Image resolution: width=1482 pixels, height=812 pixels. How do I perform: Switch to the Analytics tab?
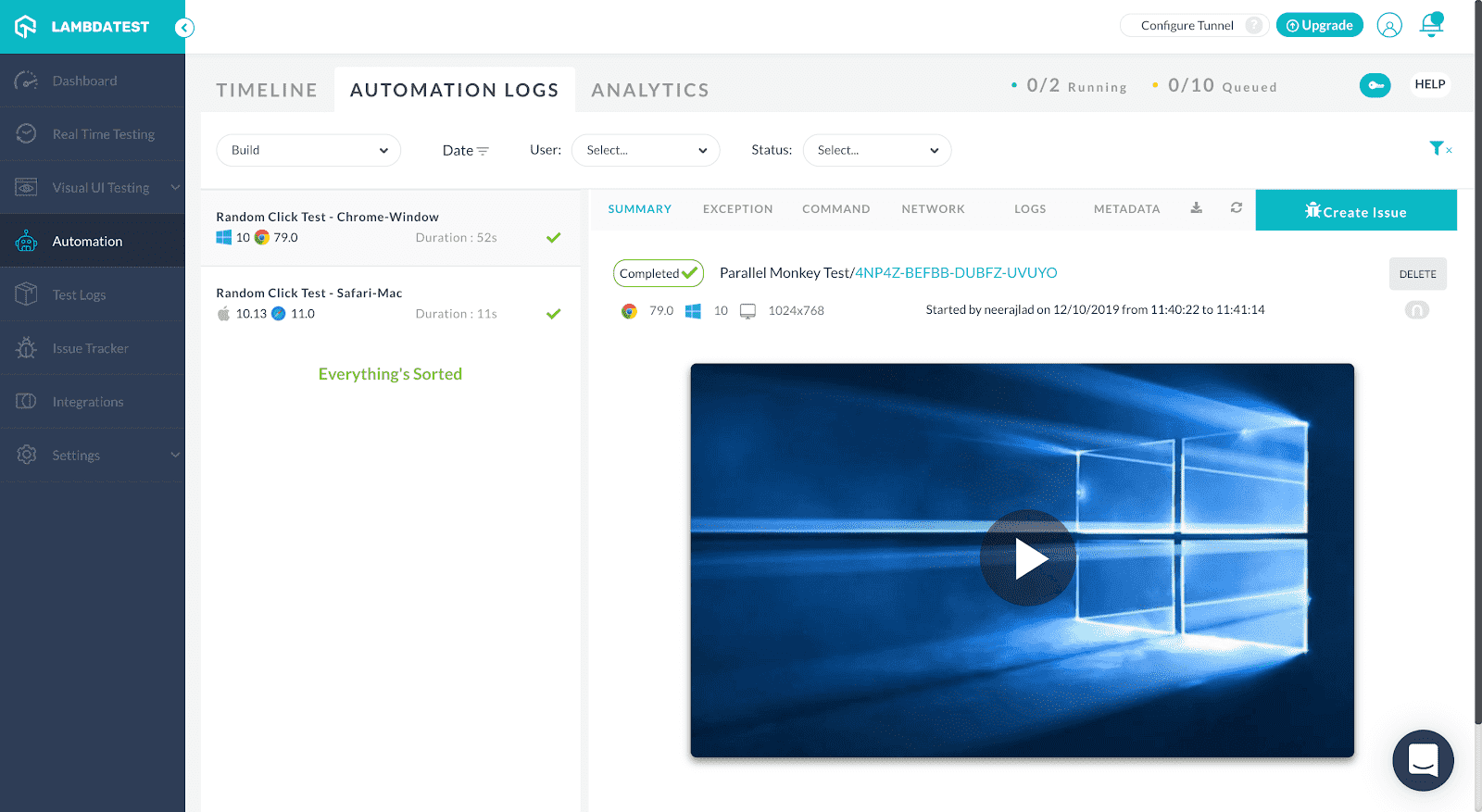click(x=649, y=90)
